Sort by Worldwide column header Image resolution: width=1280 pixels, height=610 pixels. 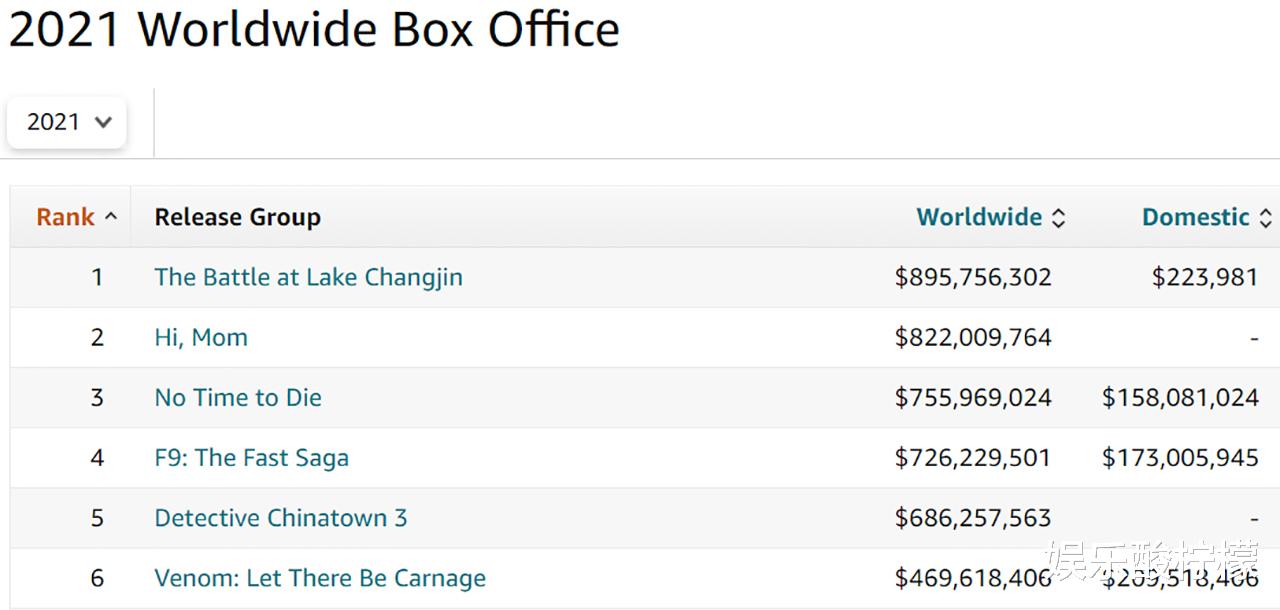point(979,217)
